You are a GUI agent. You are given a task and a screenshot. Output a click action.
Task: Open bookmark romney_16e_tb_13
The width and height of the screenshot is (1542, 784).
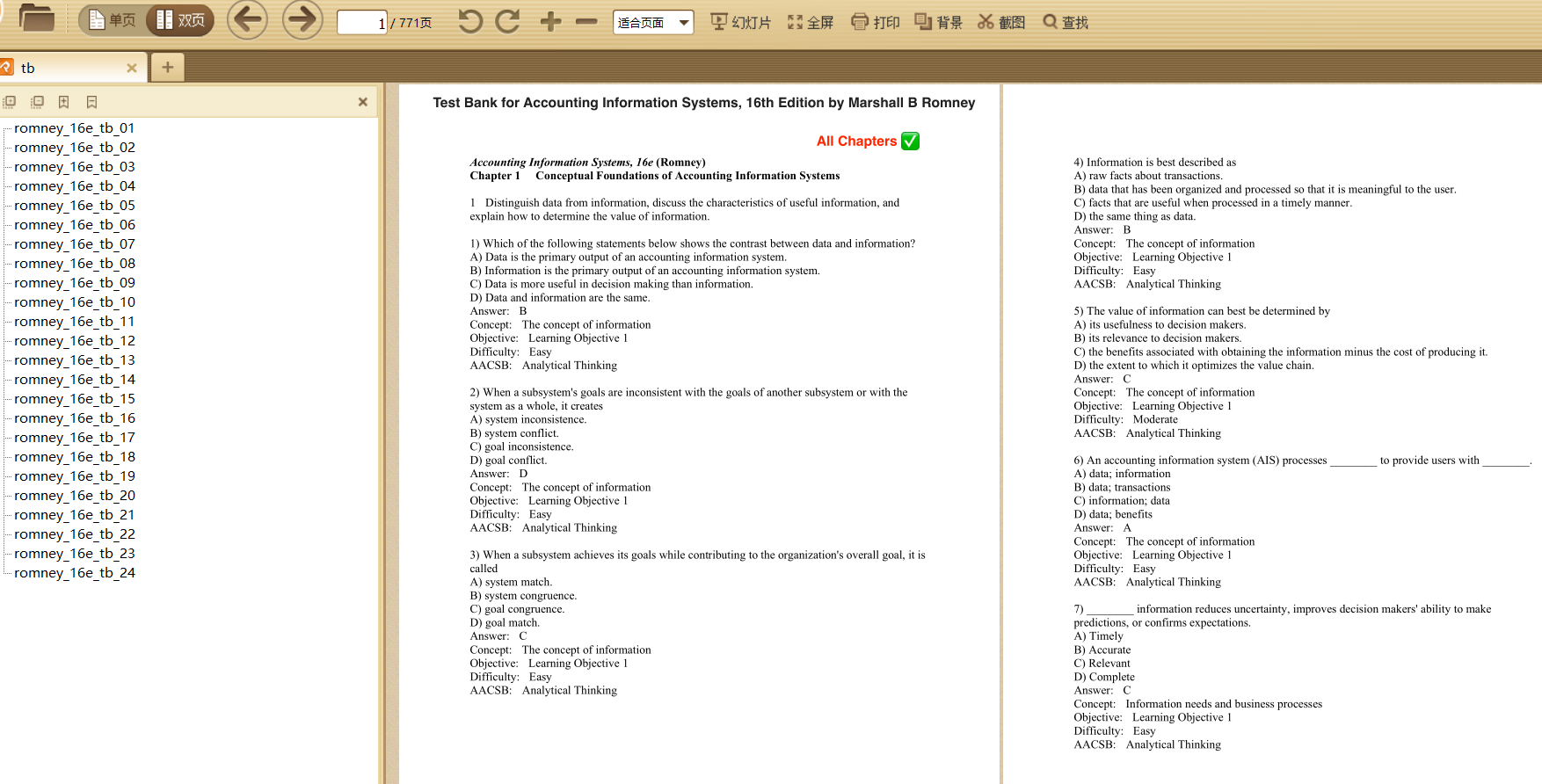pyautogui.click(x=75, y=360)
